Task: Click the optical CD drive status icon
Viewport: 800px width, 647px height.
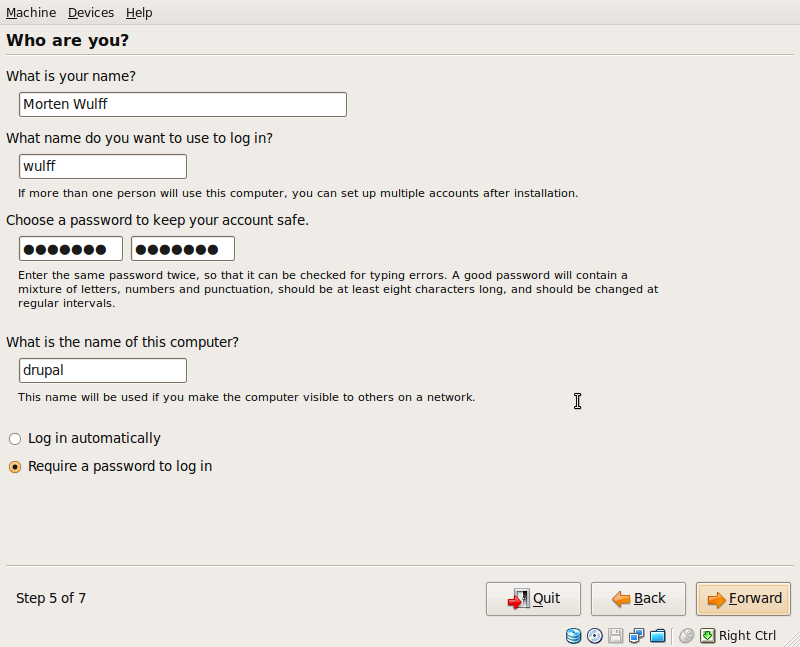Action: [x=594, y=636]
